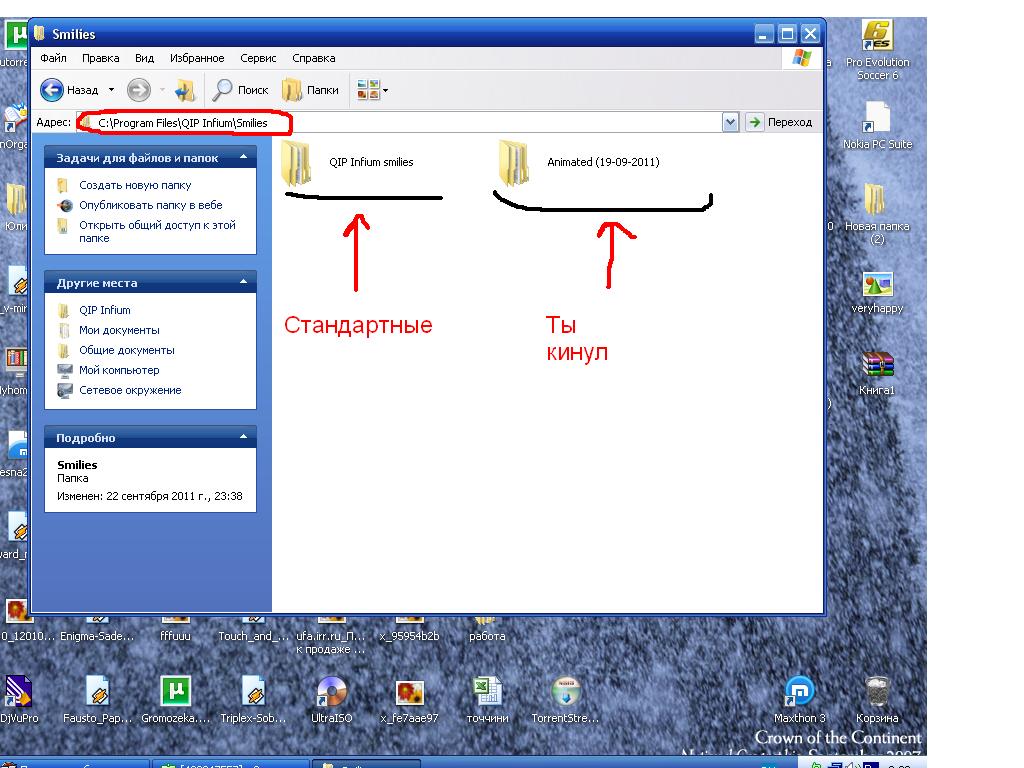Click the address bar path field
Screen dimensions: 1024x768
click(398, 122)
